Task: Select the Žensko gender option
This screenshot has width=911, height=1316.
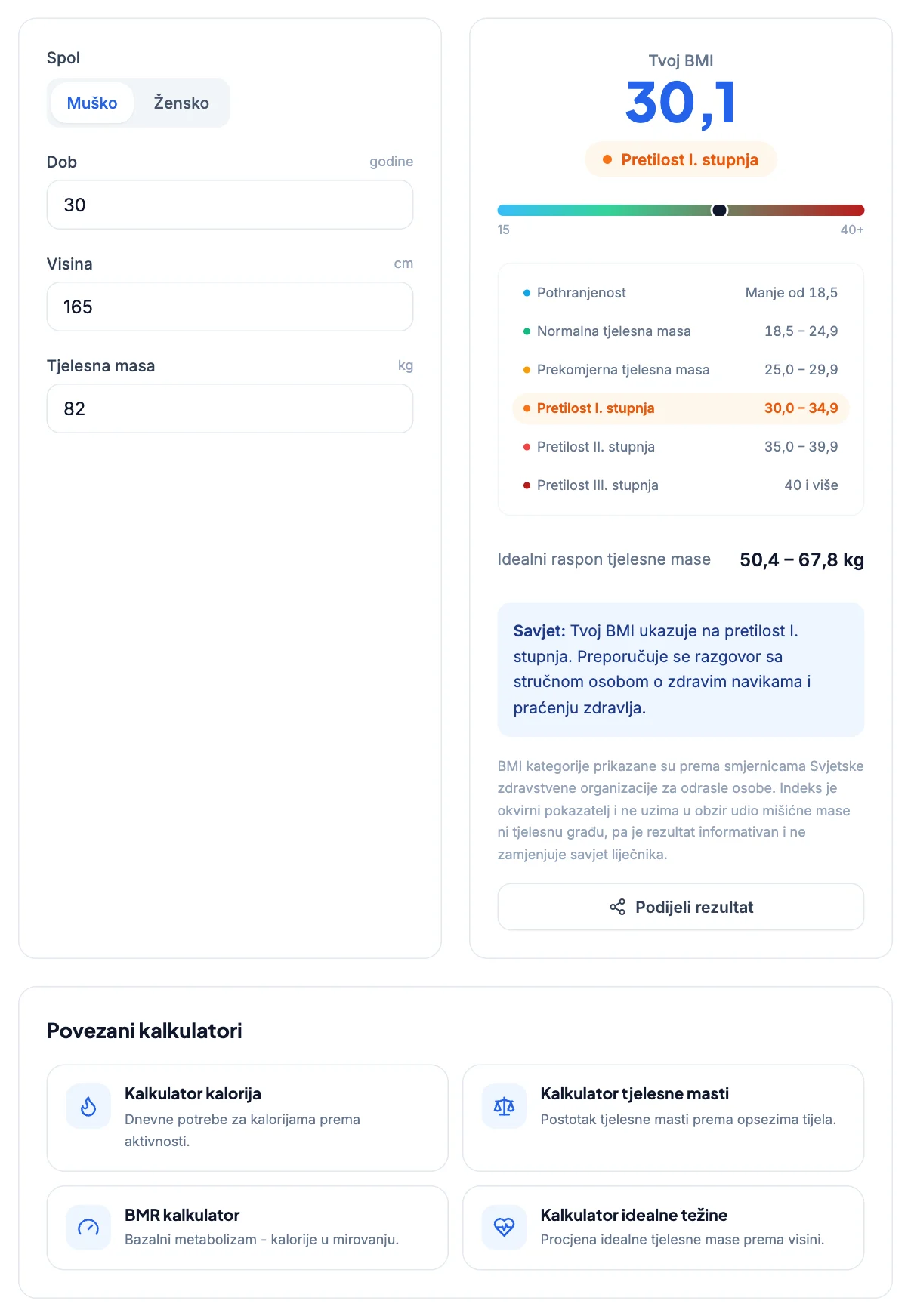Action: 181,103
